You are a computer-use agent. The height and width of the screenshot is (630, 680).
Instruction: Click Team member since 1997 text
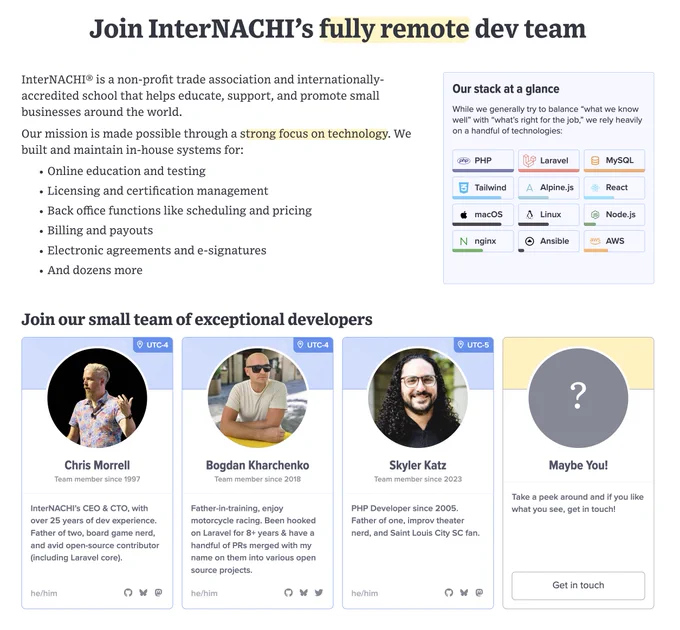(97, 479)
